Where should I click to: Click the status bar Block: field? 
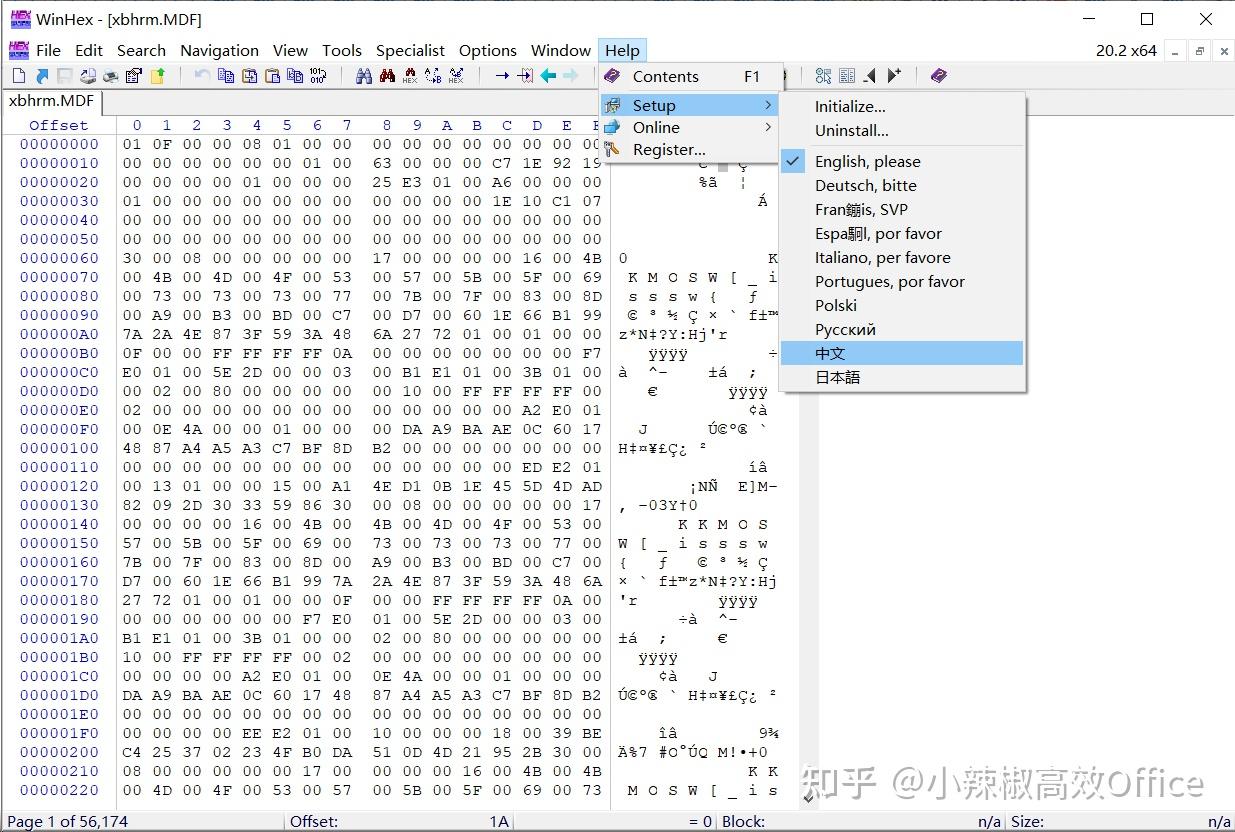tap(861, 822)
